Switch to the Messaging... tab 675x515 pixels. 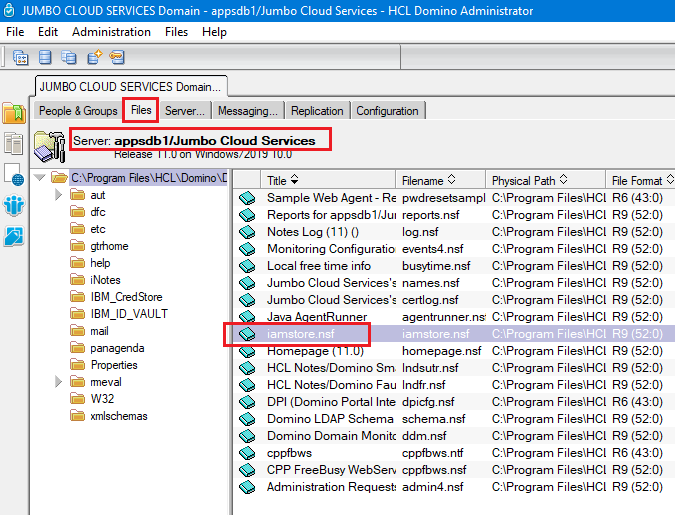(x=248, y=111)
